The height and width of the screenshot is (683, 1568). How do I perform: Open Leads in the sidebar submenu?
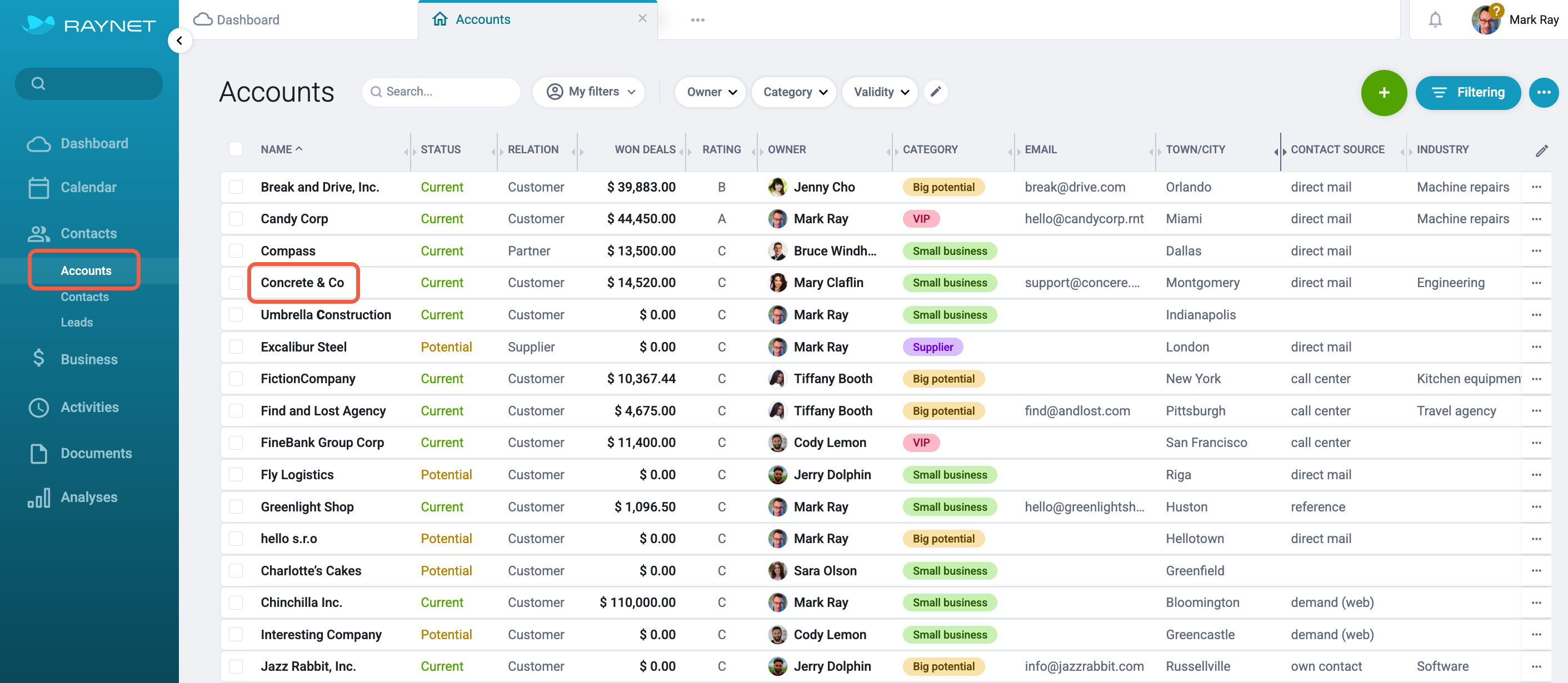(77, 322)
